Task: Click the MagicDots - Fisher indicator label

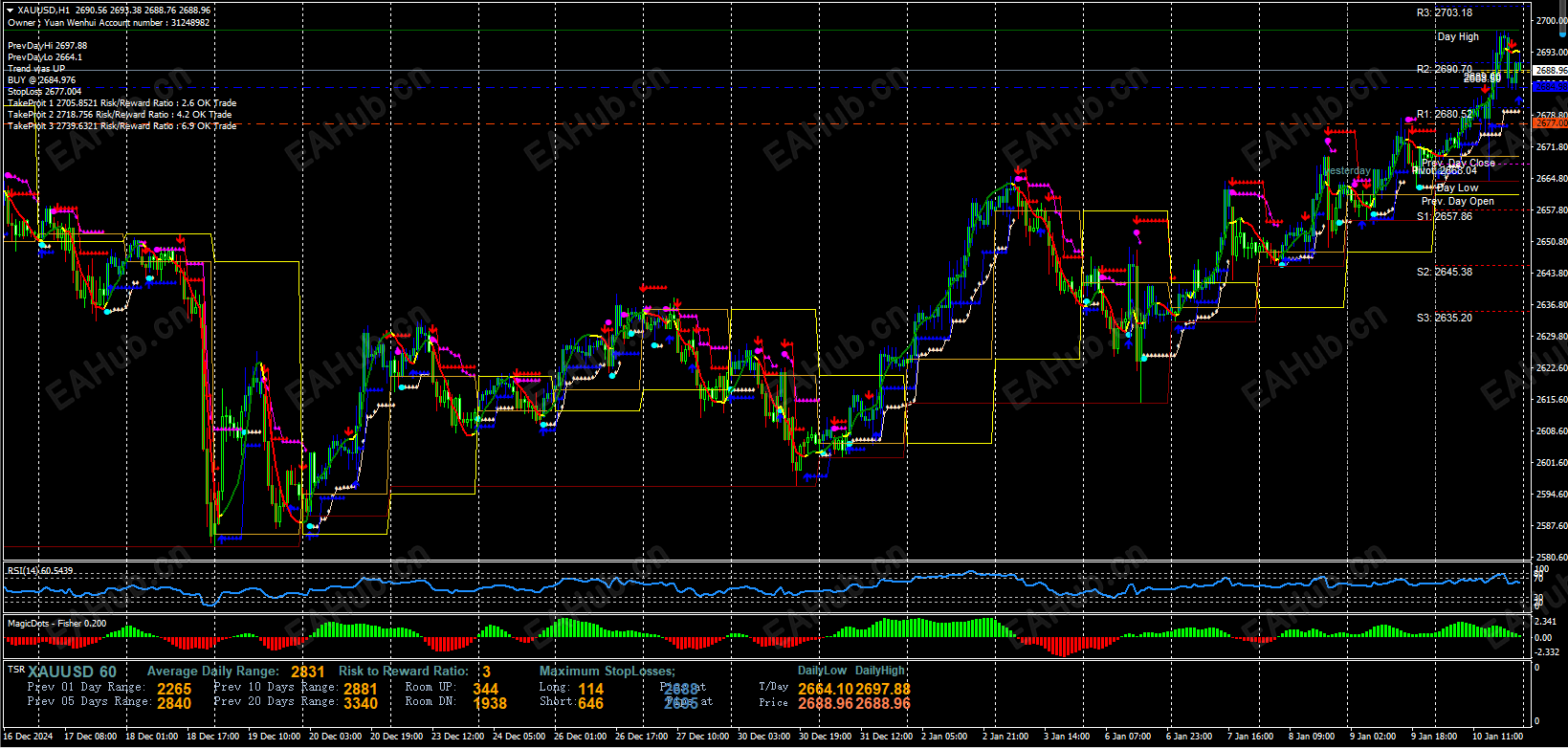Action: (x=56, y=624)
